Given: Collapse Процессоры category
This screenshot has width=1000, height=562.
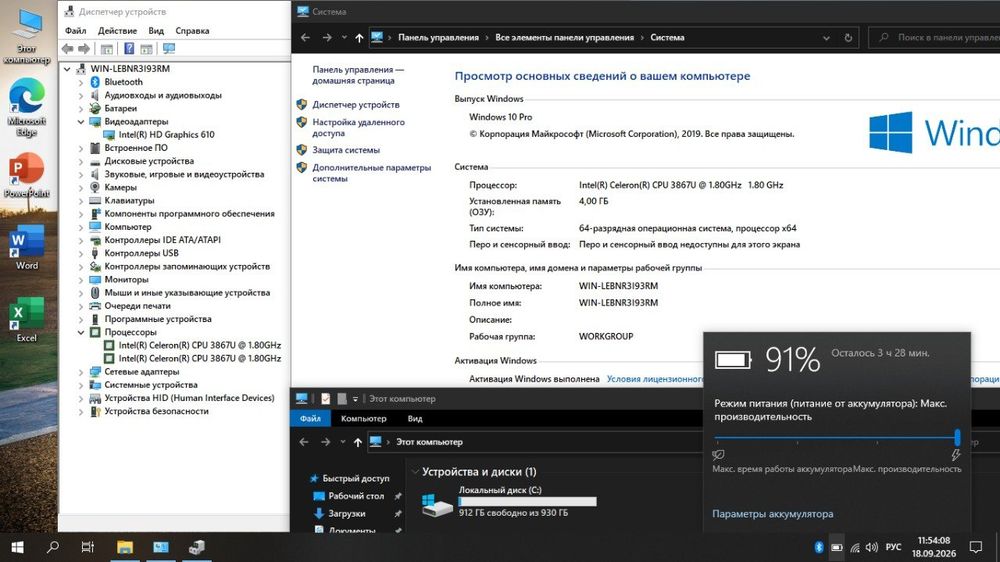Looking at the screenshot, I should [81, 332].
